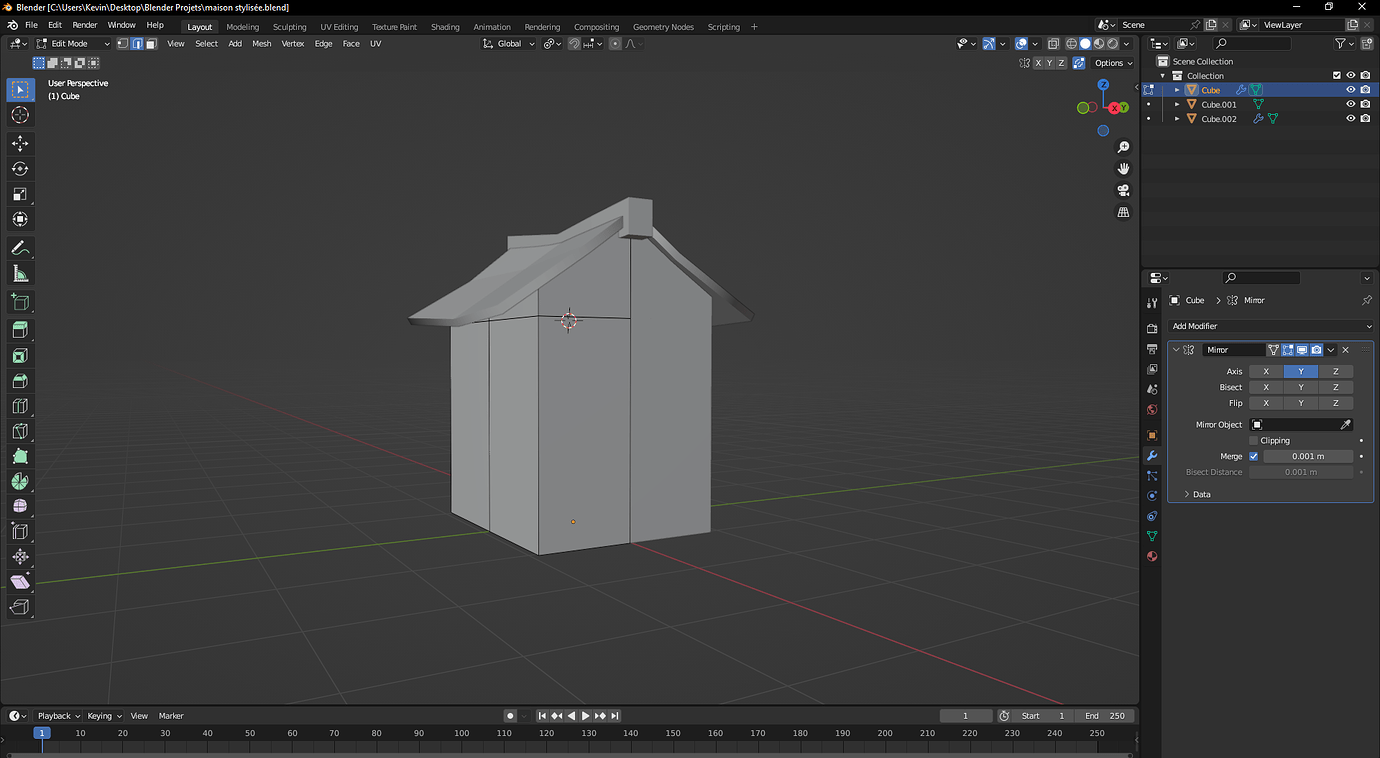1380x758 pixels.
Task: Toggle Mirror Axis Y button
Action: tap(1301, 371)
